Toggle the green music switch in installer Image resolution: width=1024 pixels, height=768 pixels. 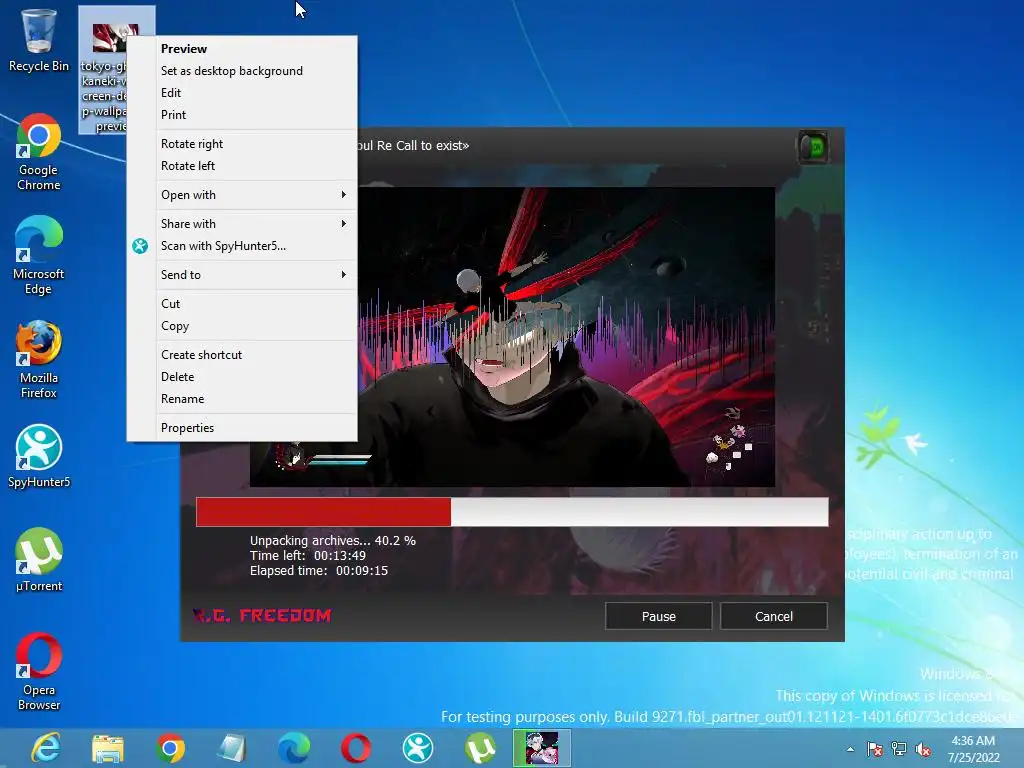click(813, 148)
